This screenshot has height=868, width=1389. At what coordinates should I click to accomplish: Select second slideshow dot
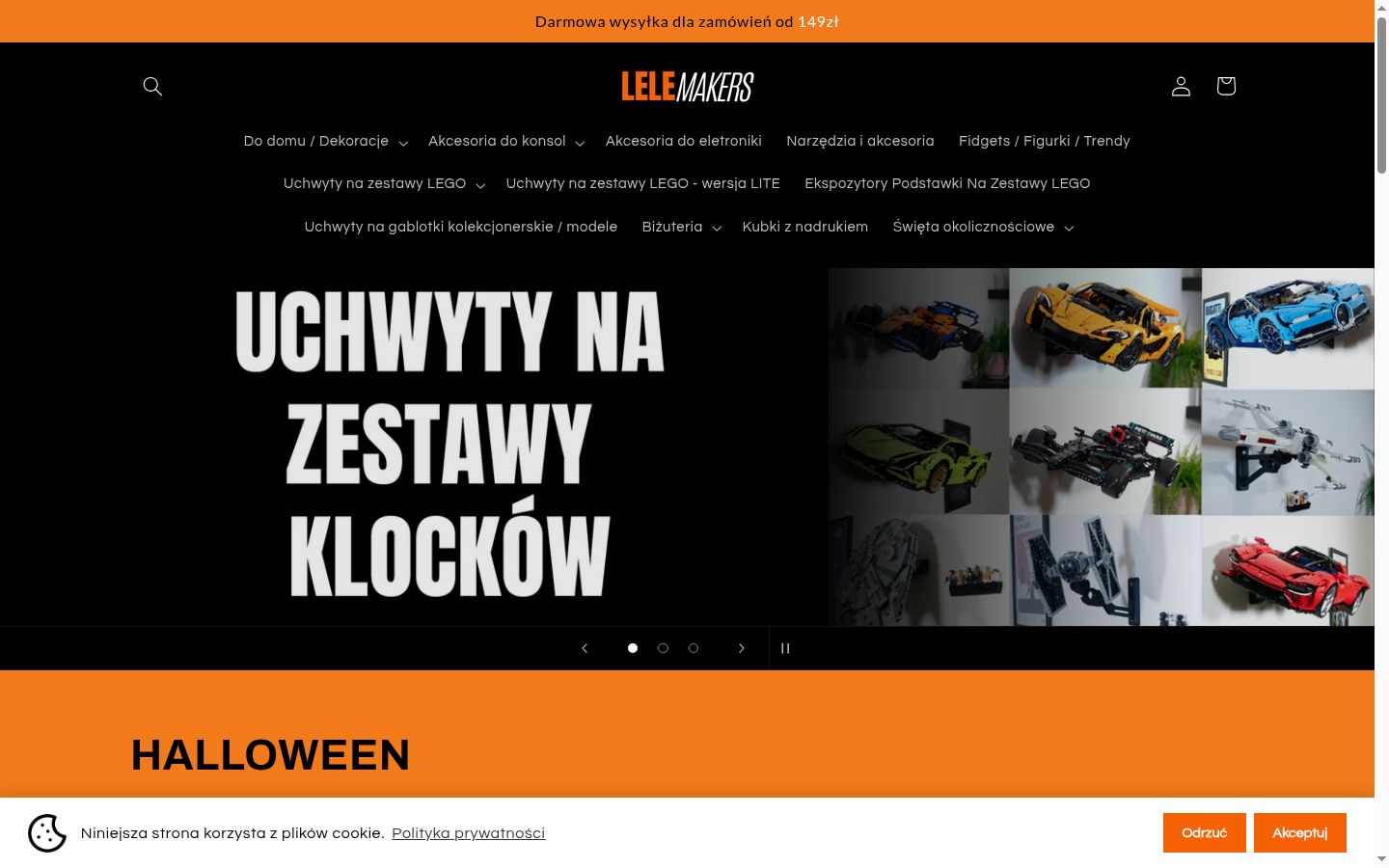663,648
